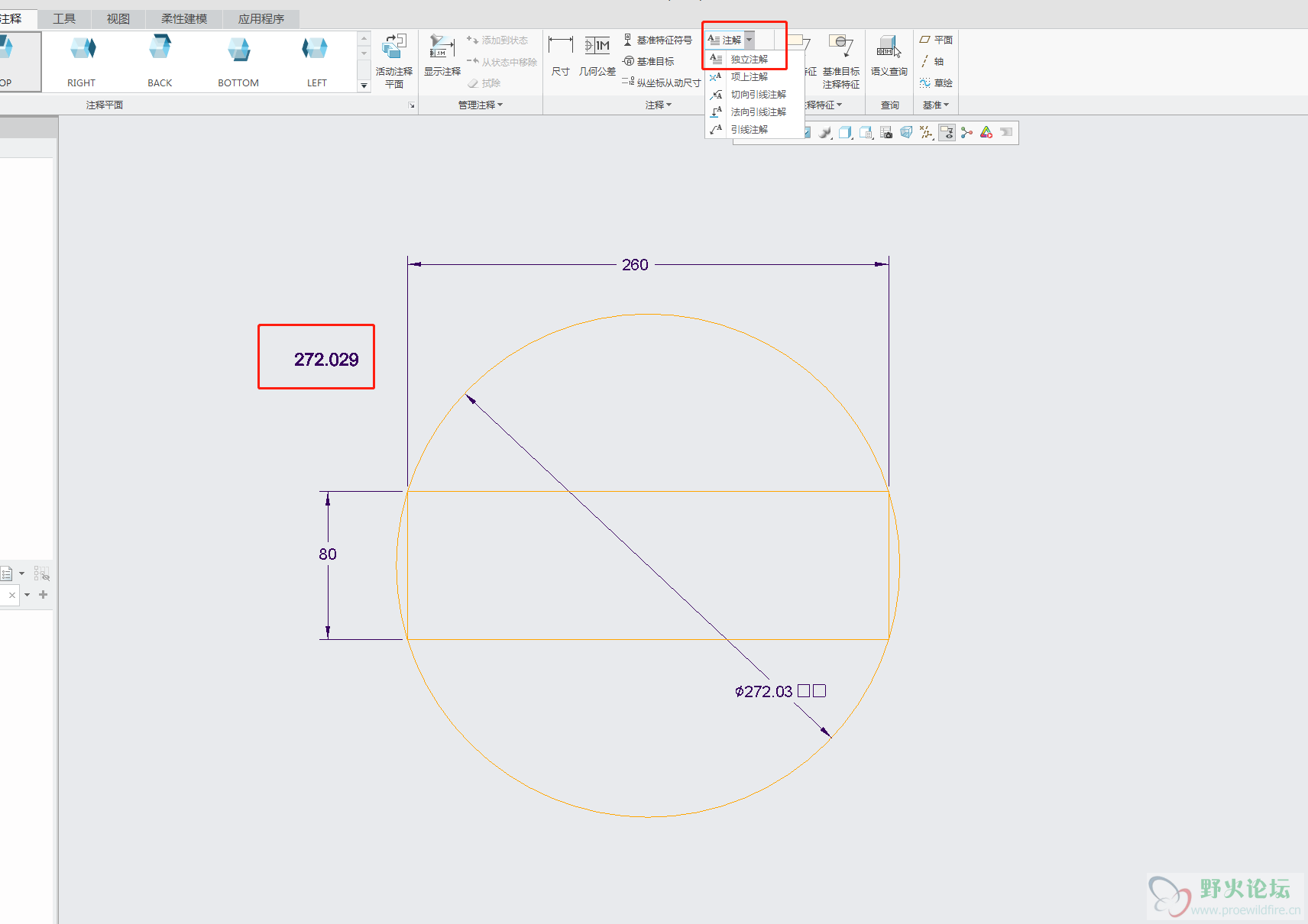Click the 语义查询 tool
The width and height of the screenshot is (1308, 924).
tap(889, 56)
